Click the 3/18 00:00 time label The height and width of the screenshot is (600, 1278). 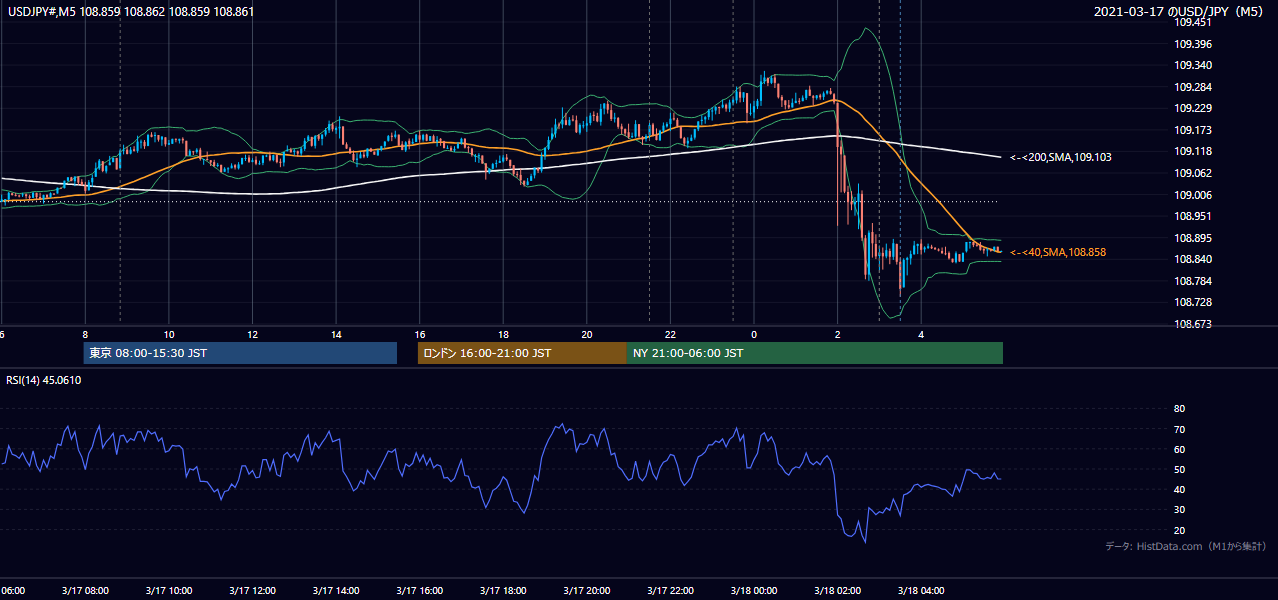click(x=754, y=591)
